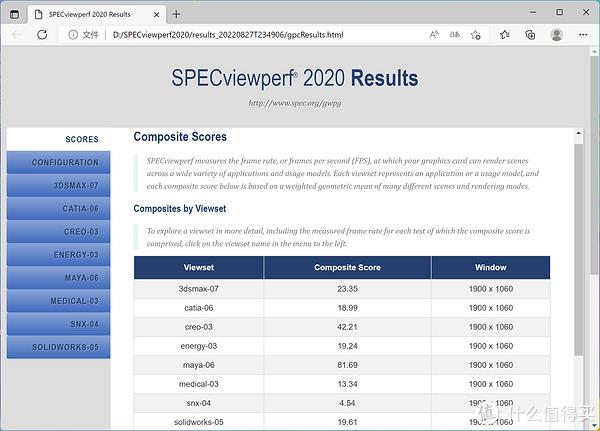Click the 4.54 composite score value
Viewport: 600px width, 431px height.
[x=347, y=403]
